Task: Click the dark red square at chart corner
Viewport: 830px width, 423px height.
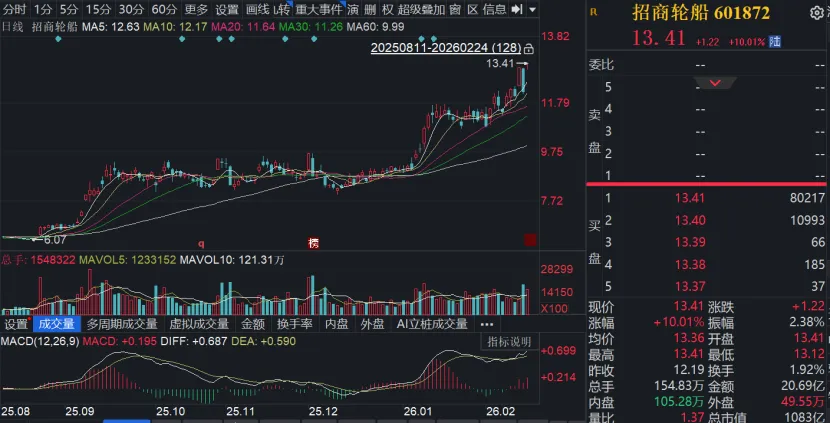Action: pyautogui.click(x=530, y=240)
